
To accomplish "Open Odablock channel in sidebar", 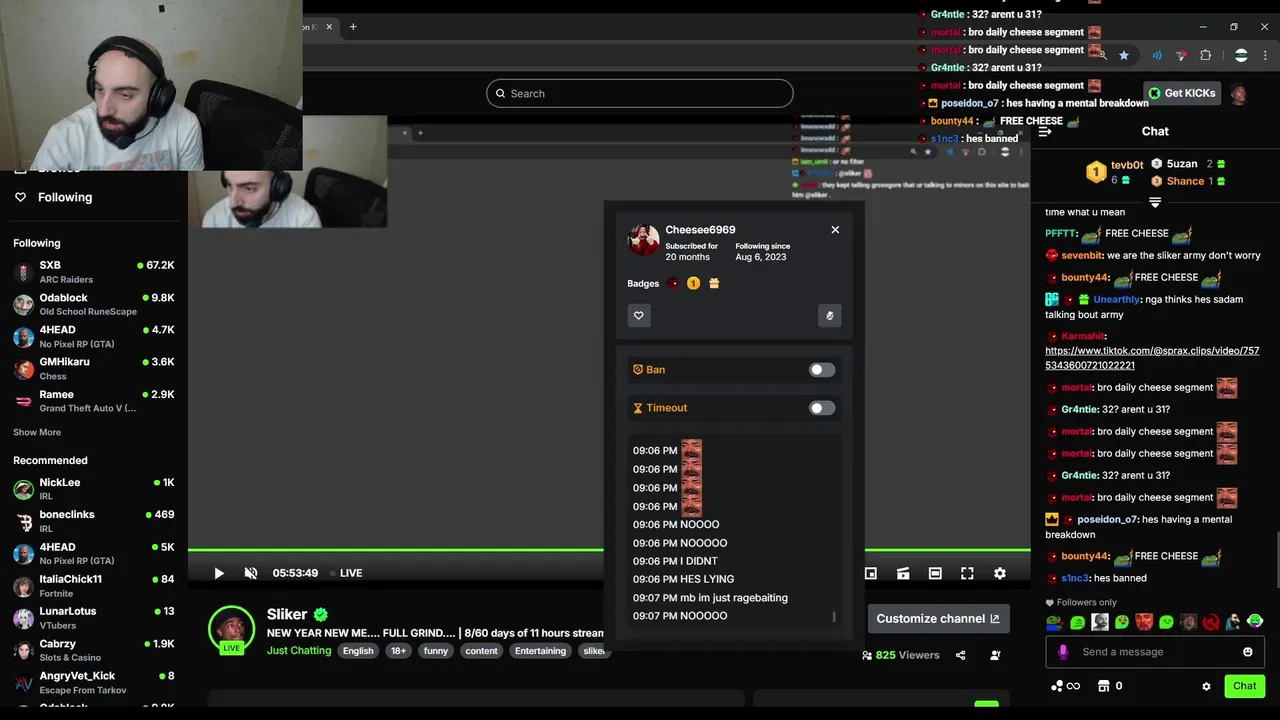I will [94, 304].
